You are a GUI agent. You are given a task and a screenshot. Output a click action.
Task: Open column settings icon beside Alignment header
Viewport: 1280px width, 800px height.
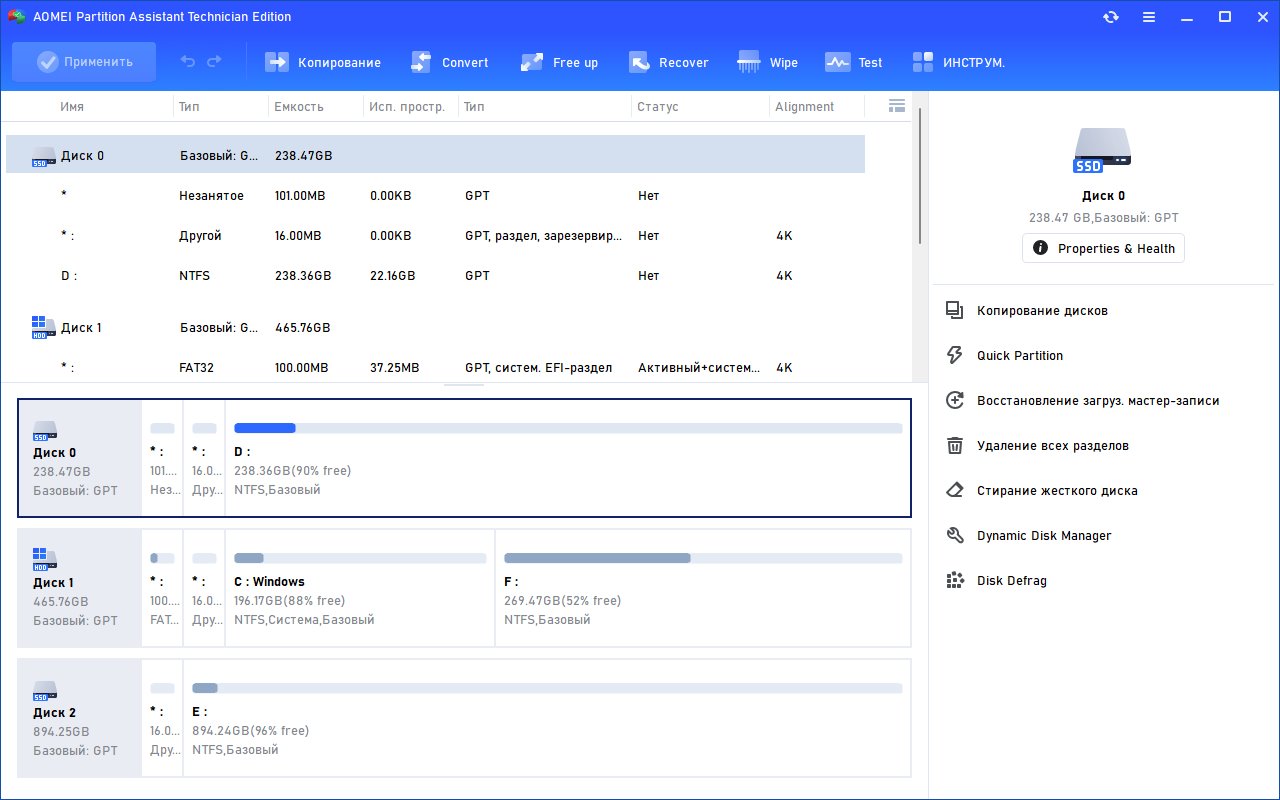(897, 105)
